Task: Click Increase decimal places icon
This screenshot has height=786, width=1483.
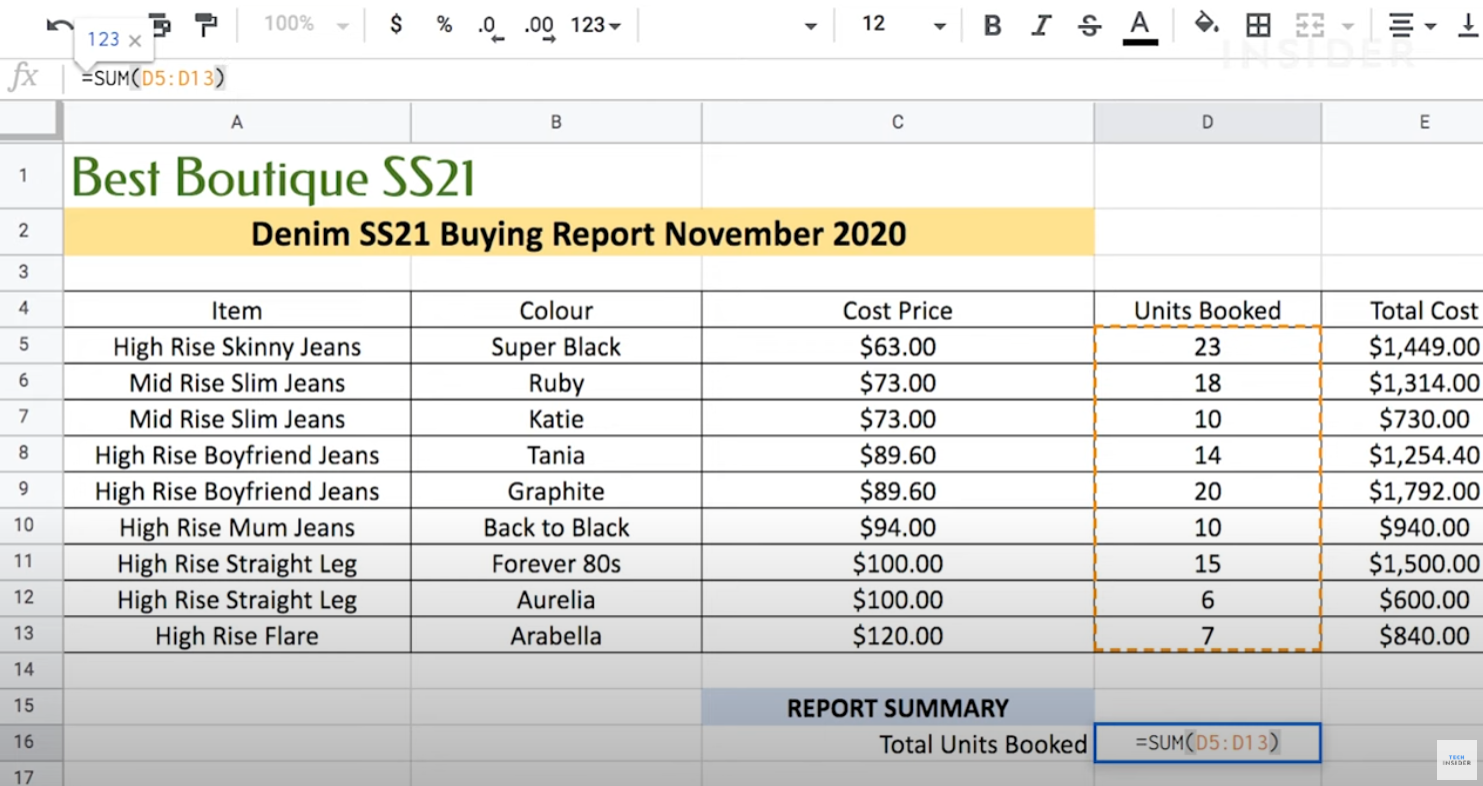Action: (539, 27)
